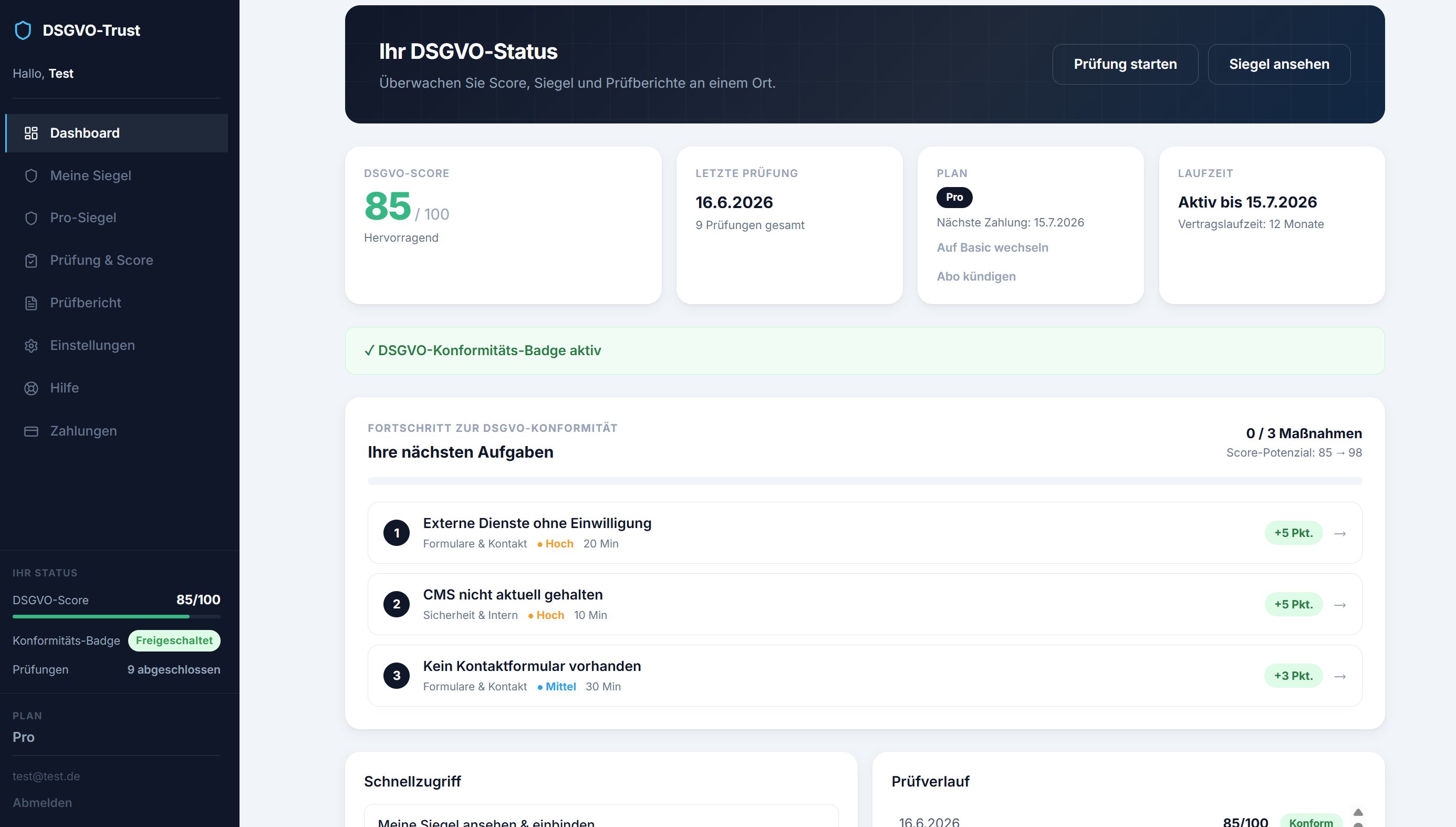Click the shield icon beside Meine Siegel
1456x827 pixels.
(x=31, y=176)
